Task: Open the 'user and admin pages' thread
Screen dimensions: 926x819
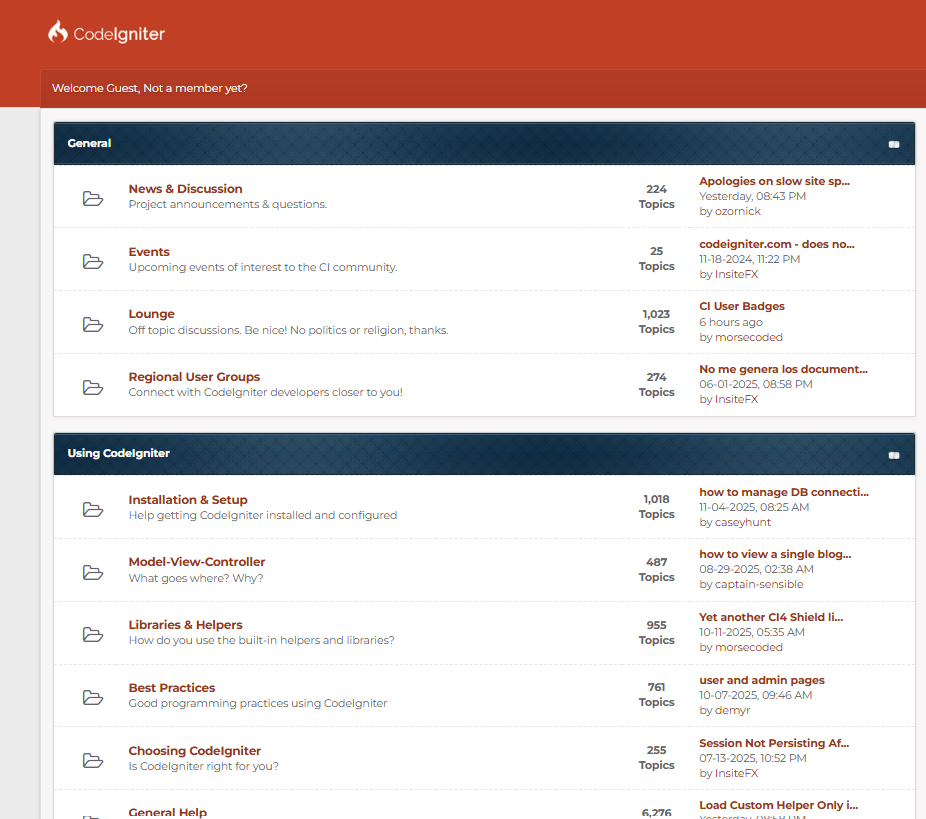Action: [x=761, y=680]
